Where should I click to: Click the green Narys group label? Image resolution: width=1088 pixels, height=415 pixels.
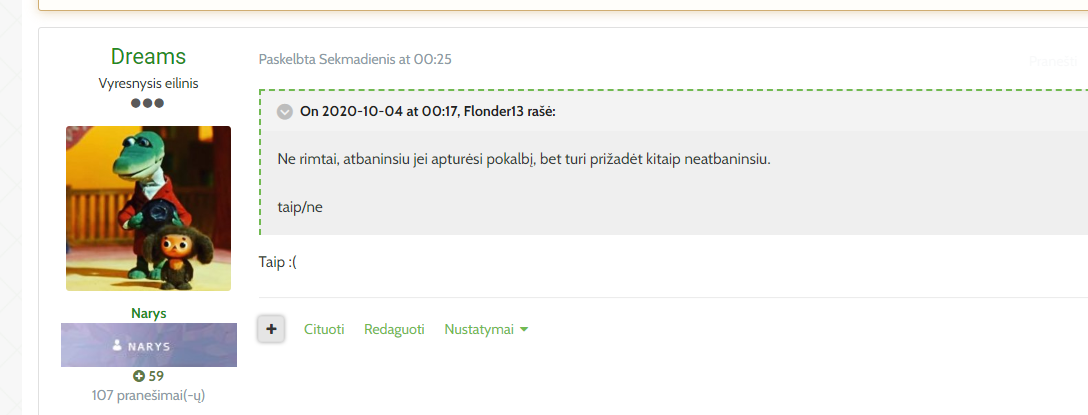(x=148, y=313)
